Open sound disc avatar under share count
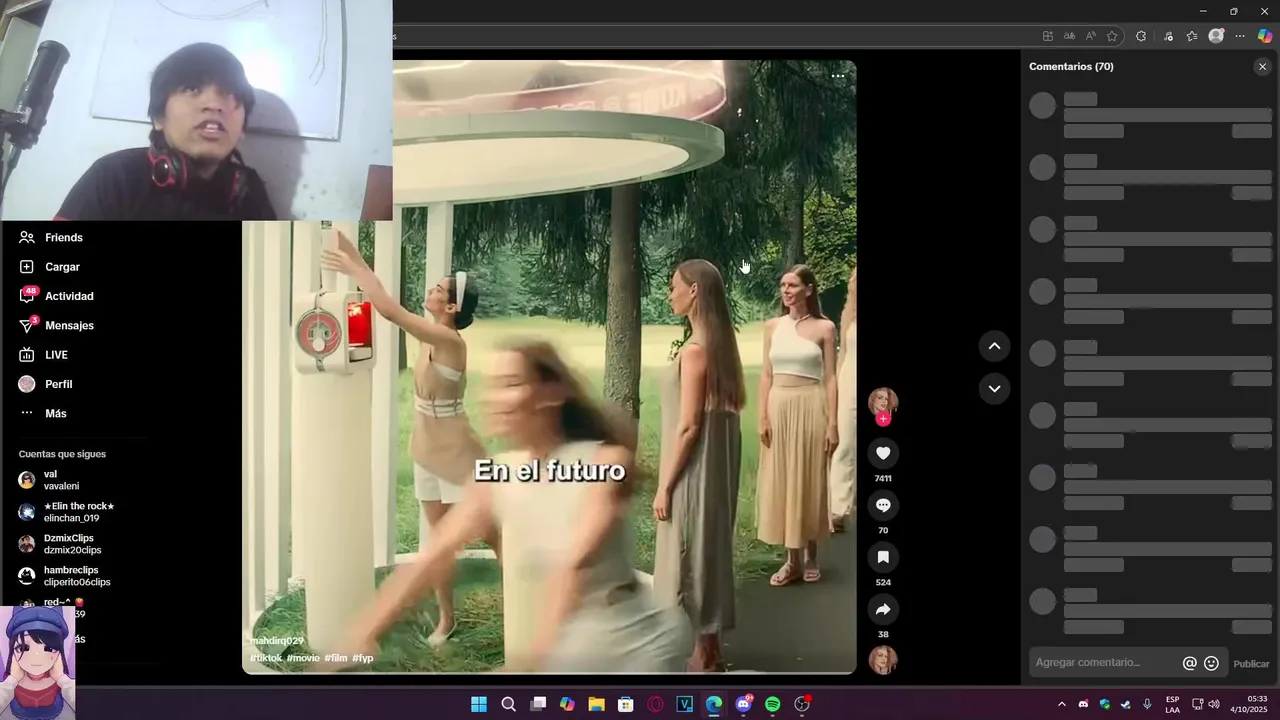 (883, 660)
